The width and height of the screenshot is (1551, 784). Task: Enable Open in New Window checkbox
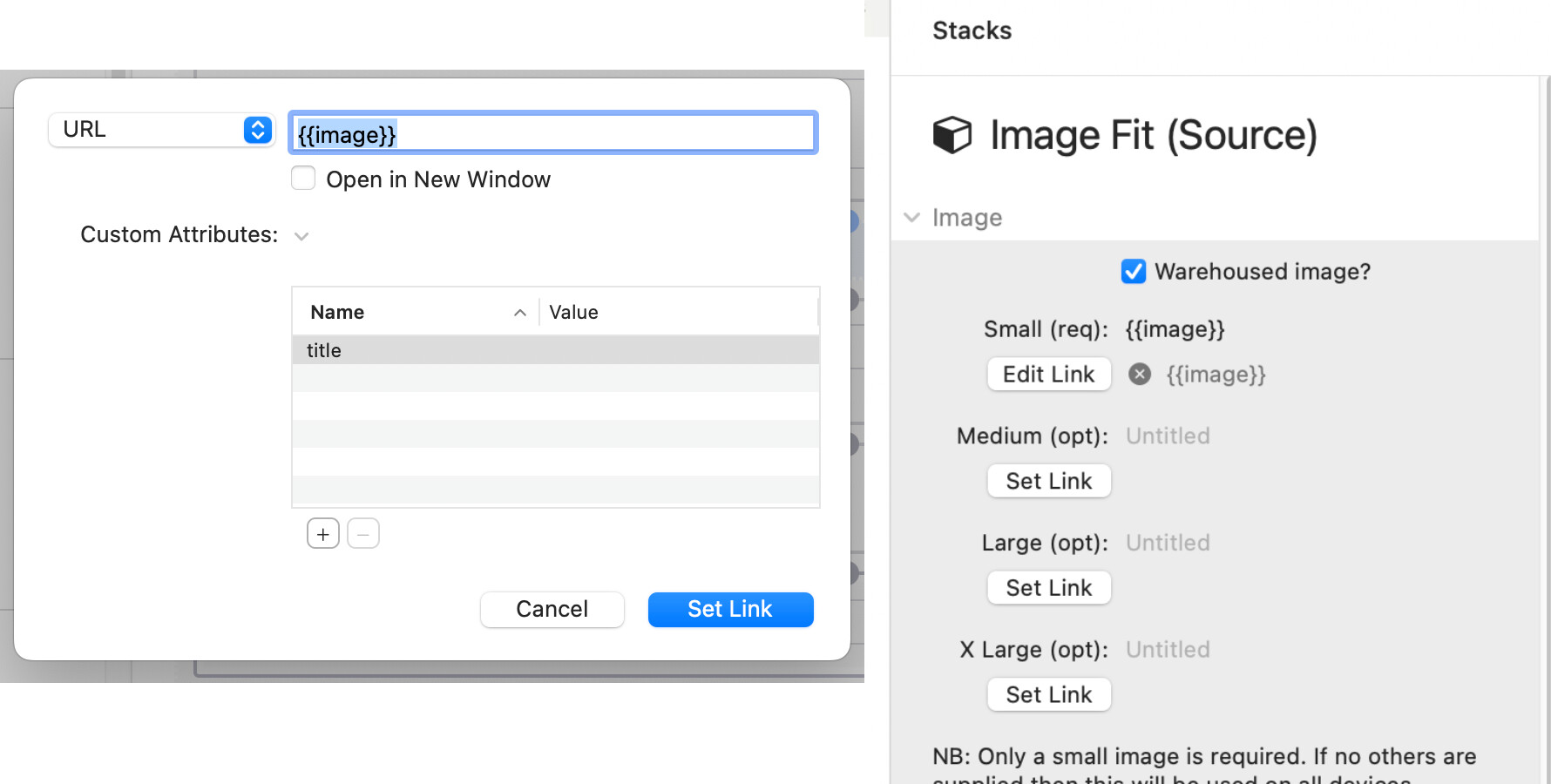303,179
